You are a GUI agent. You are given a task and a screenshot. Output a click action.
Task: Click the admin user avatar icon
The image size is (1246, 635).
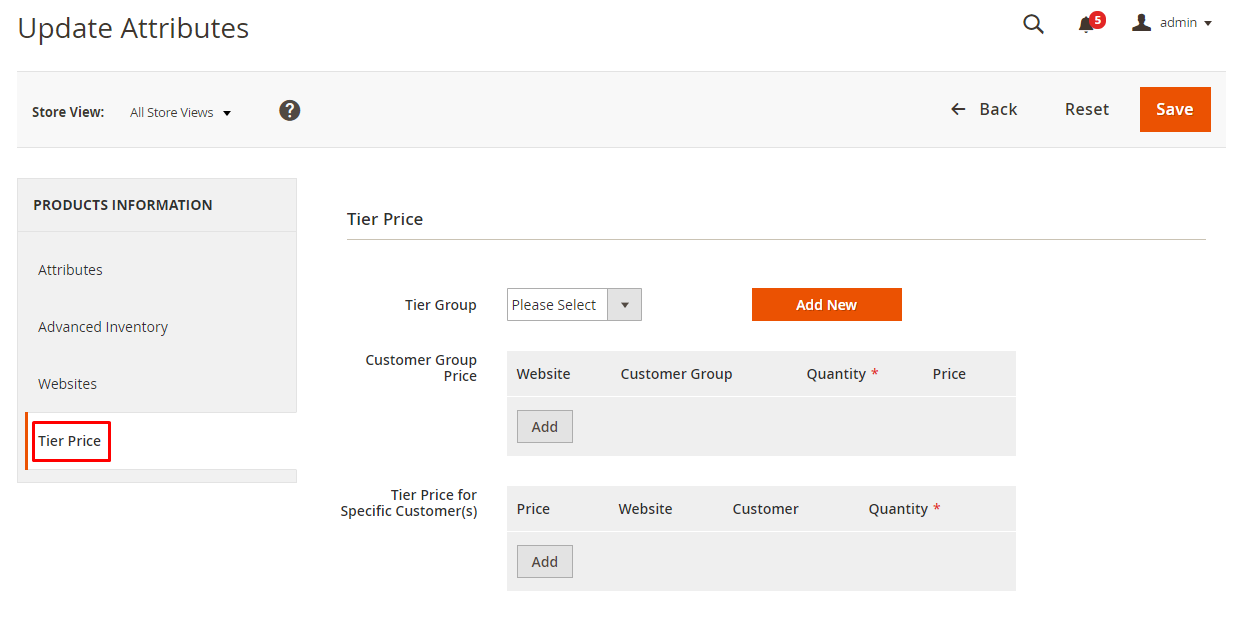click(1141, 23)
